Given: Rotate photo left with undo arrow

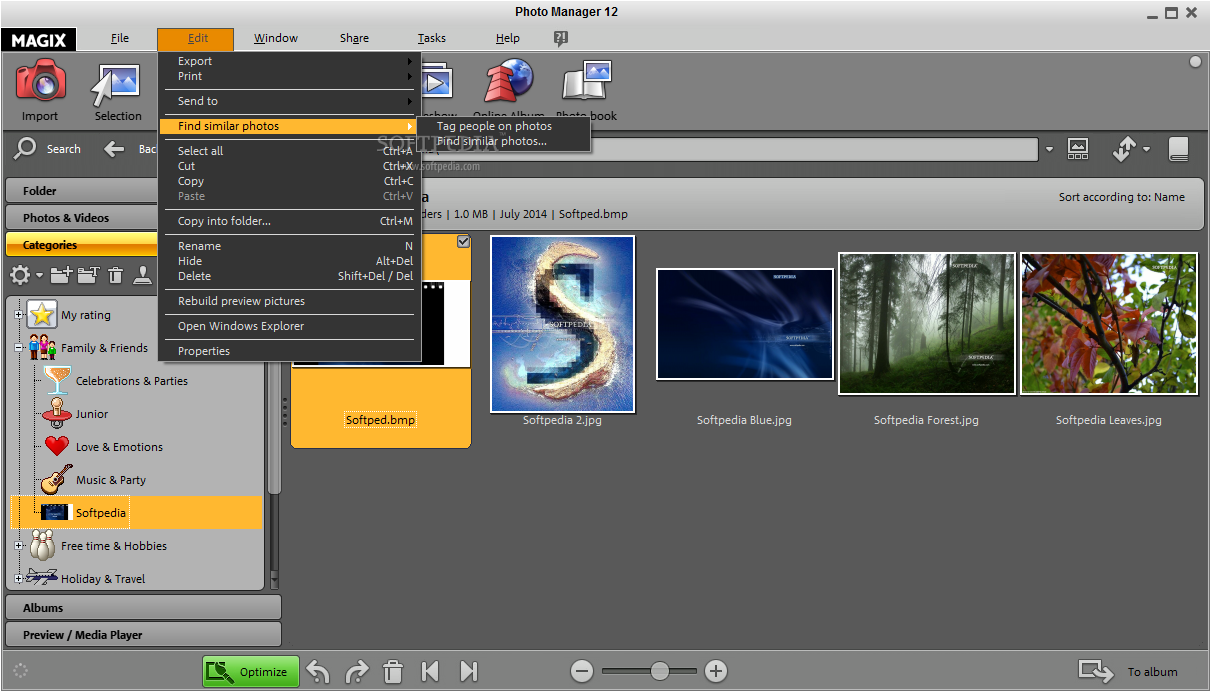Looking at the screenshot, I should pyautogui.click(x=318, y=671).
